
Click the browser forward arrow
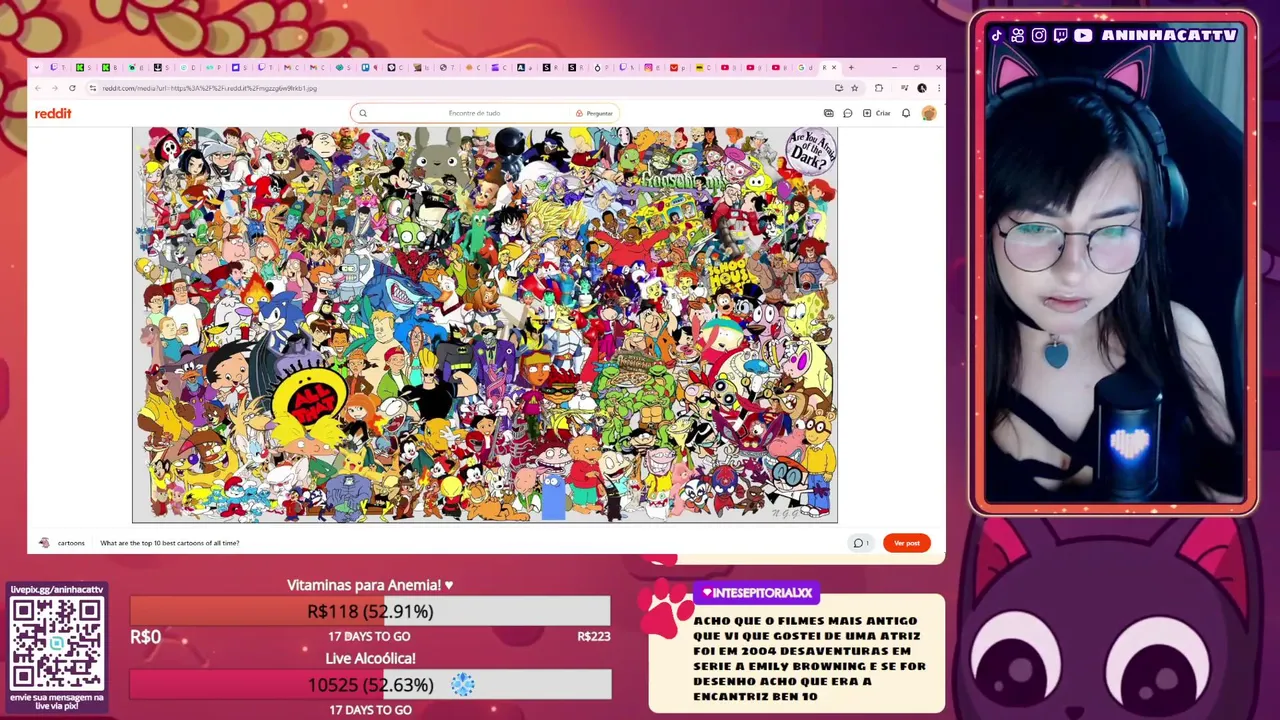click(54, 88)
